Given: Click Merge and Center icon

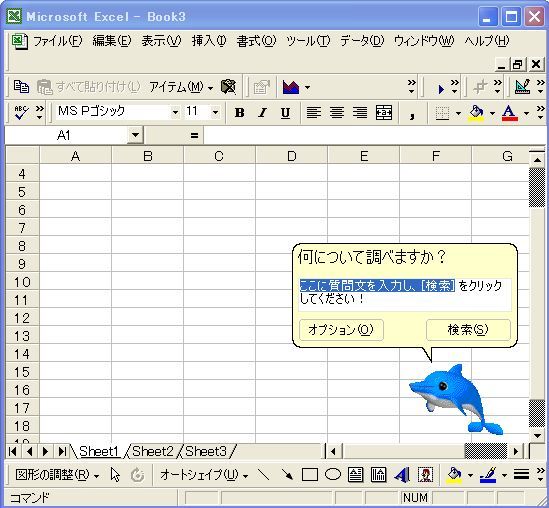Looking at the screenshot, I should click(x=383, y=113).
